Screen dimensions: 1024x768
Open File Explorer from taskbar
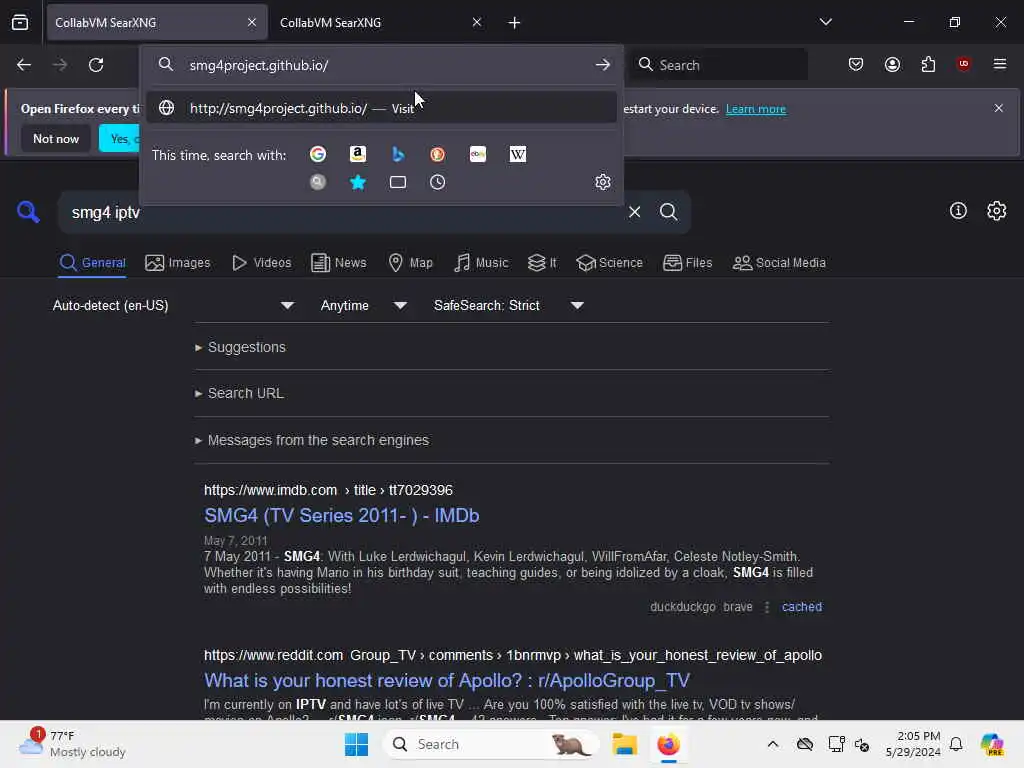[x=624, y=744]
